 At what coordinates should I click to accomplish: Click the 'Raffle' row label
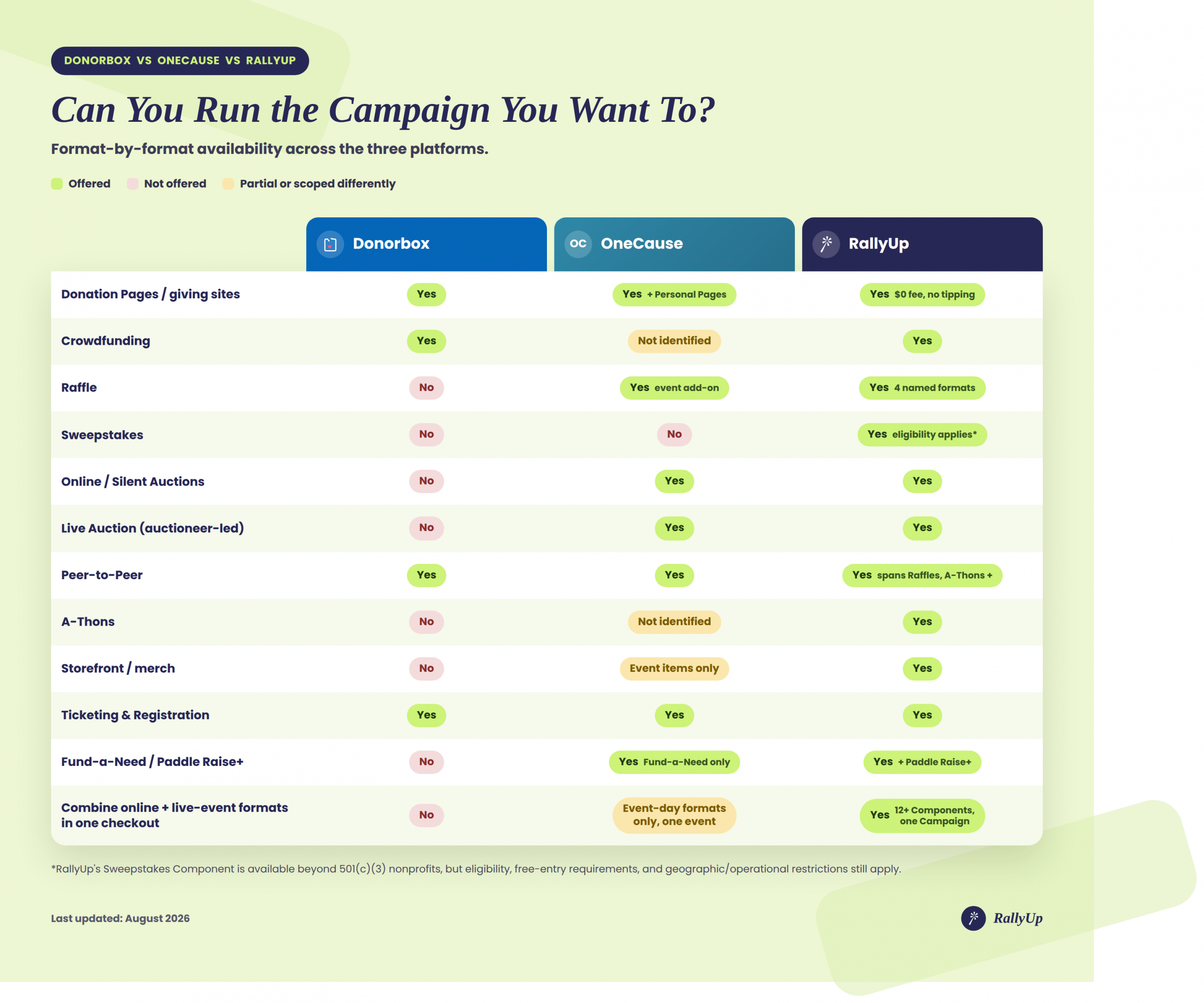[79, 388]
